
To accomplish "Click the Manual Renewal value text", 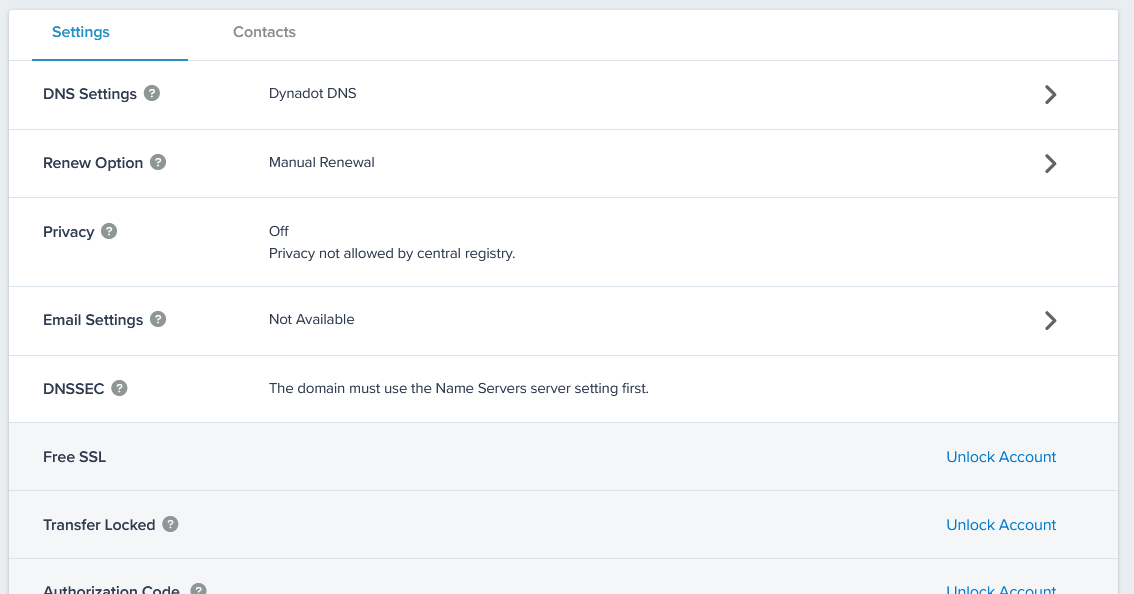I will (321, 162).
